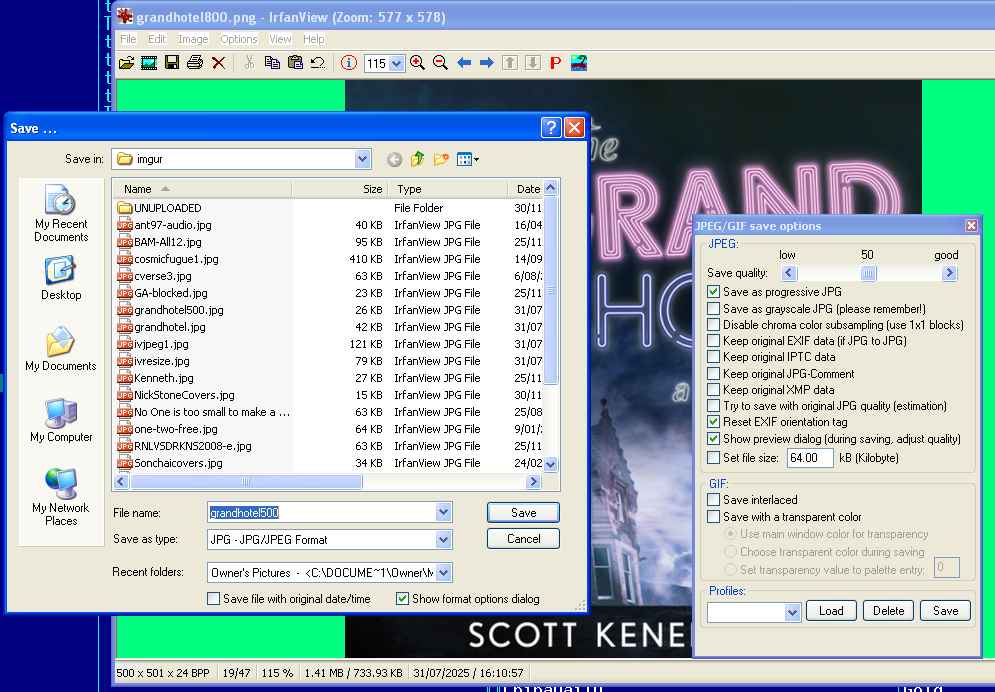Select Desktop in the places bar
Image resolution: width=995 pixels, height=692 pixels.
(x=61, y=278)
